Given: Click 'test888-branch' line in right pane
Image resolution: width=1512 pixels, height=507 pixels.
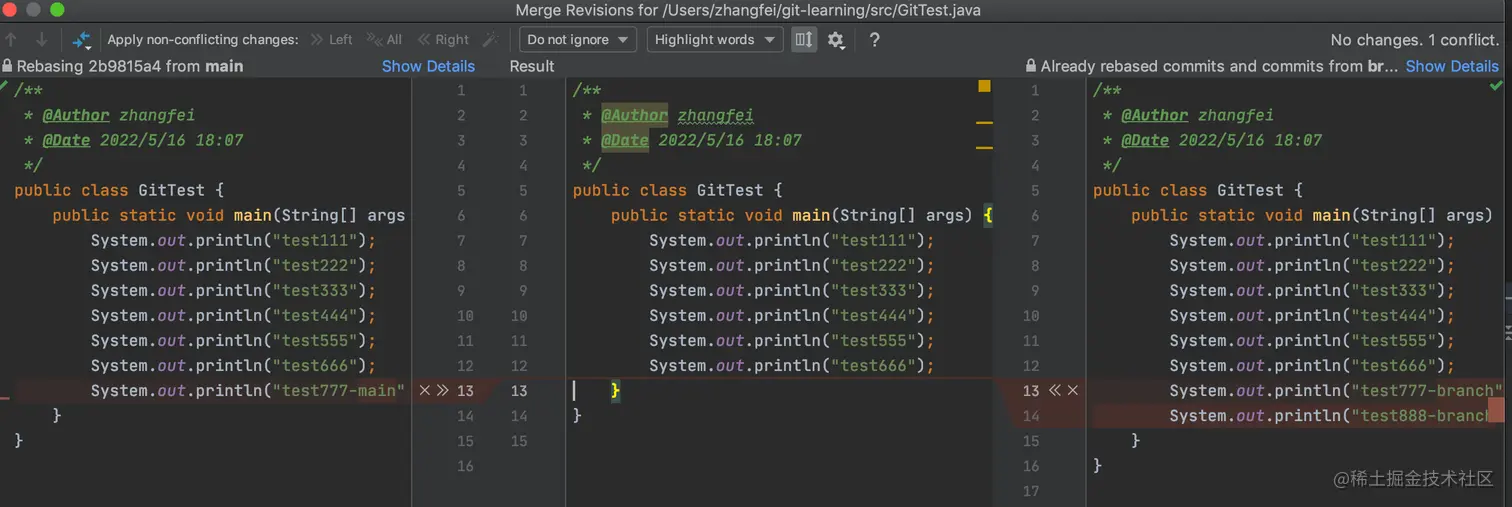Looking at the screenshot, I should click(1329, 415).
